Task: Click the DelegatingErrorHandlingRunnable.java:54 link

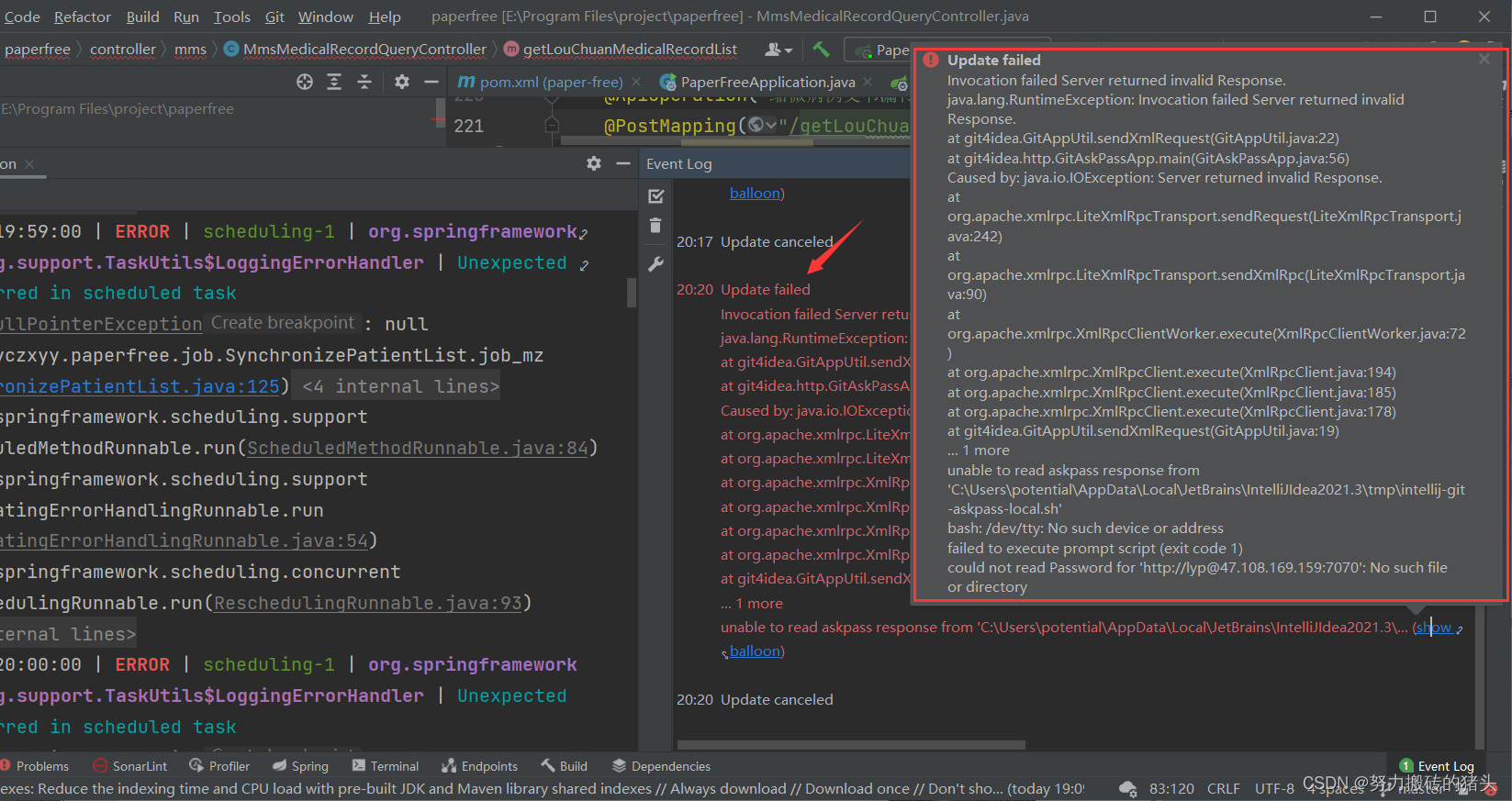Action: pos(184,540)
